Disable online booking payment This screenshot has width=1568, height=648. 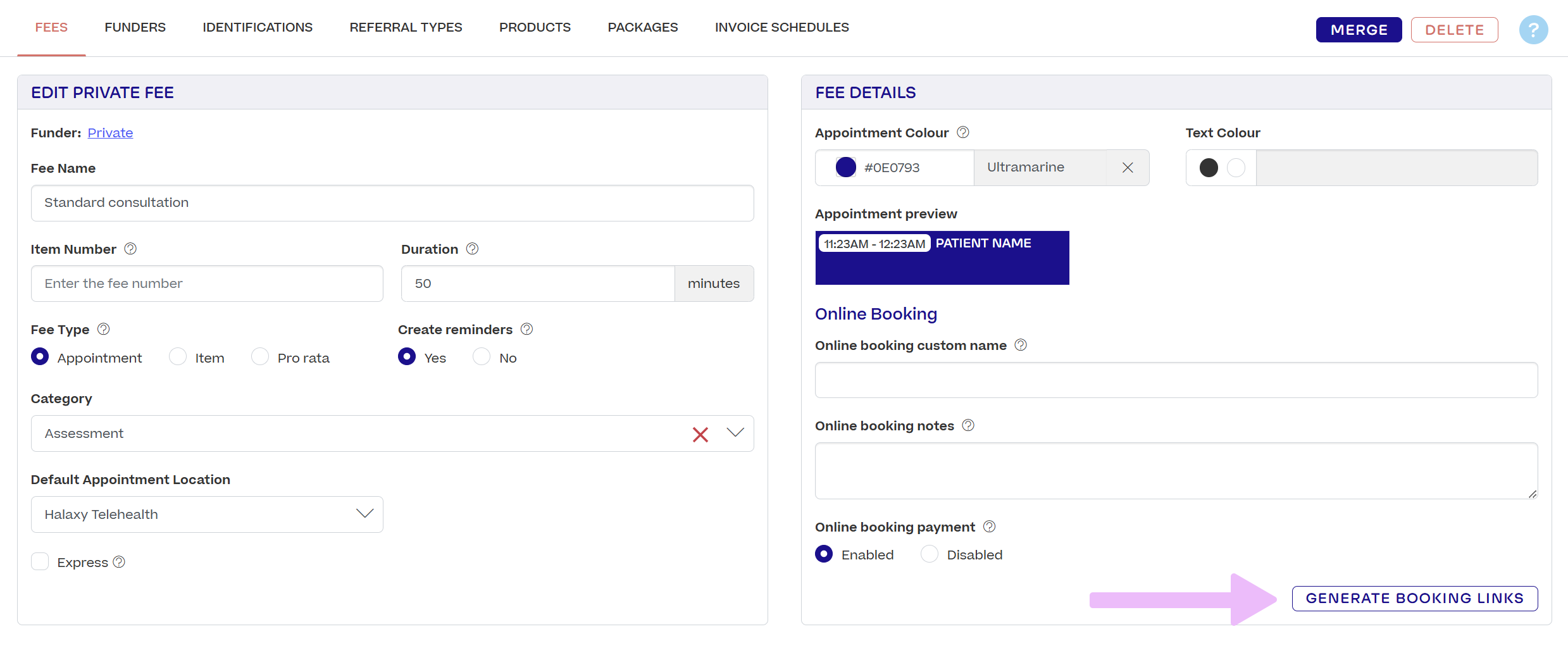(929, 554)
